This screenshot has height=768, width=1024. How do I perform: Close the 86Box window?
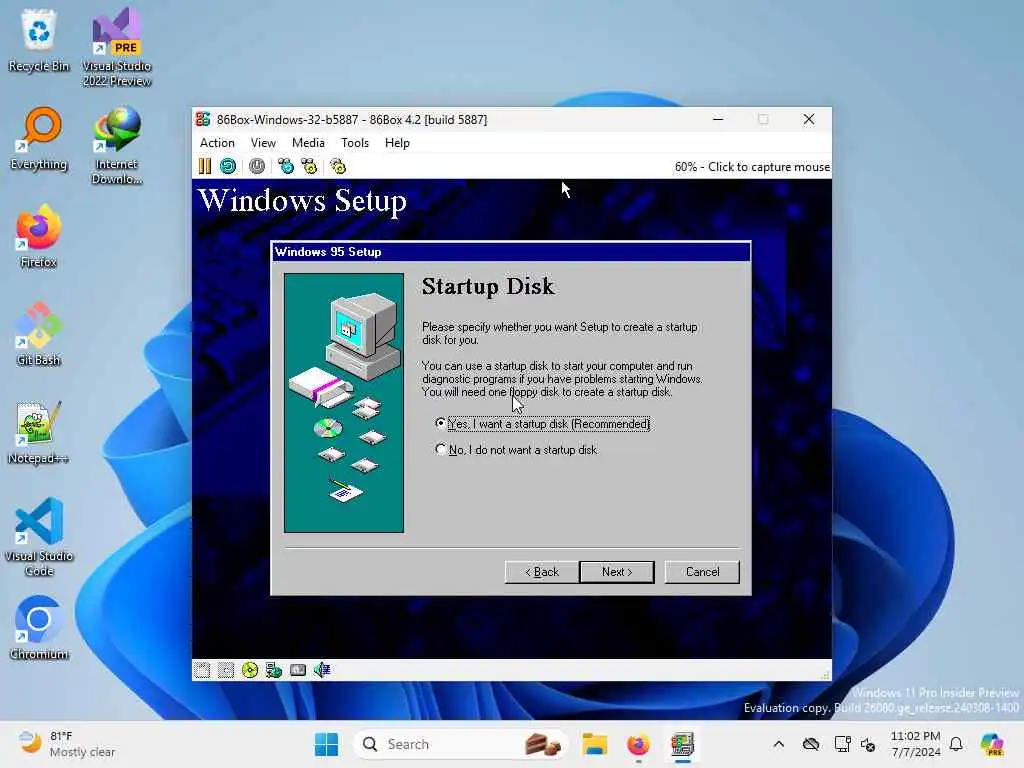808,120
